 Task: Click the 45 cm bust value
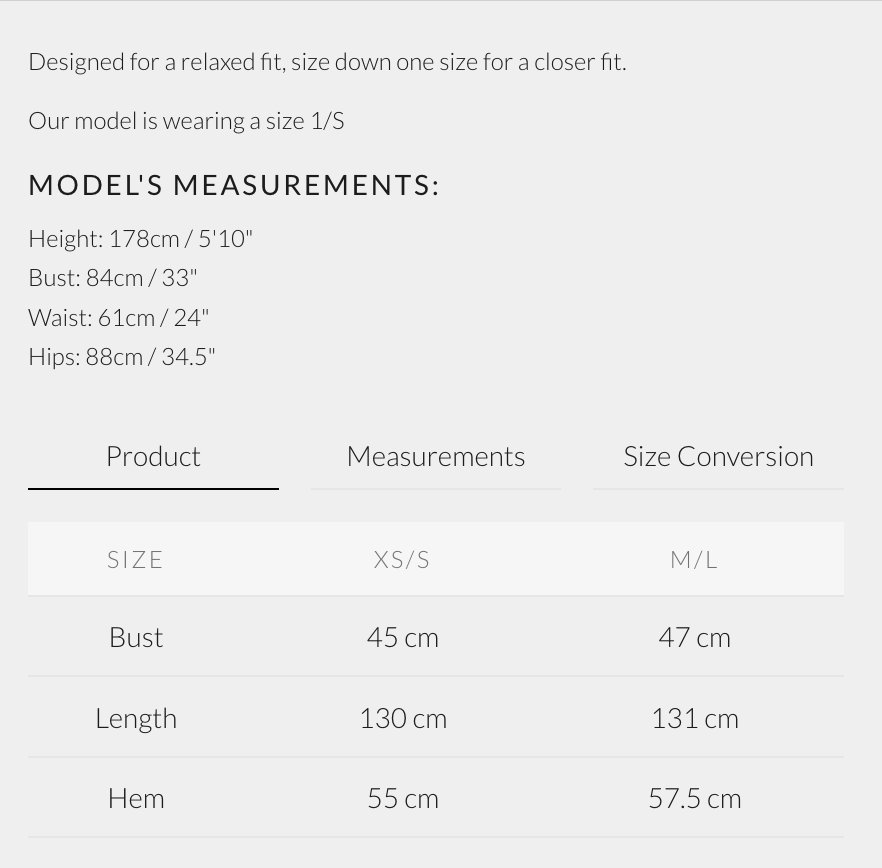pyautogui.click(x=402, y=637)
